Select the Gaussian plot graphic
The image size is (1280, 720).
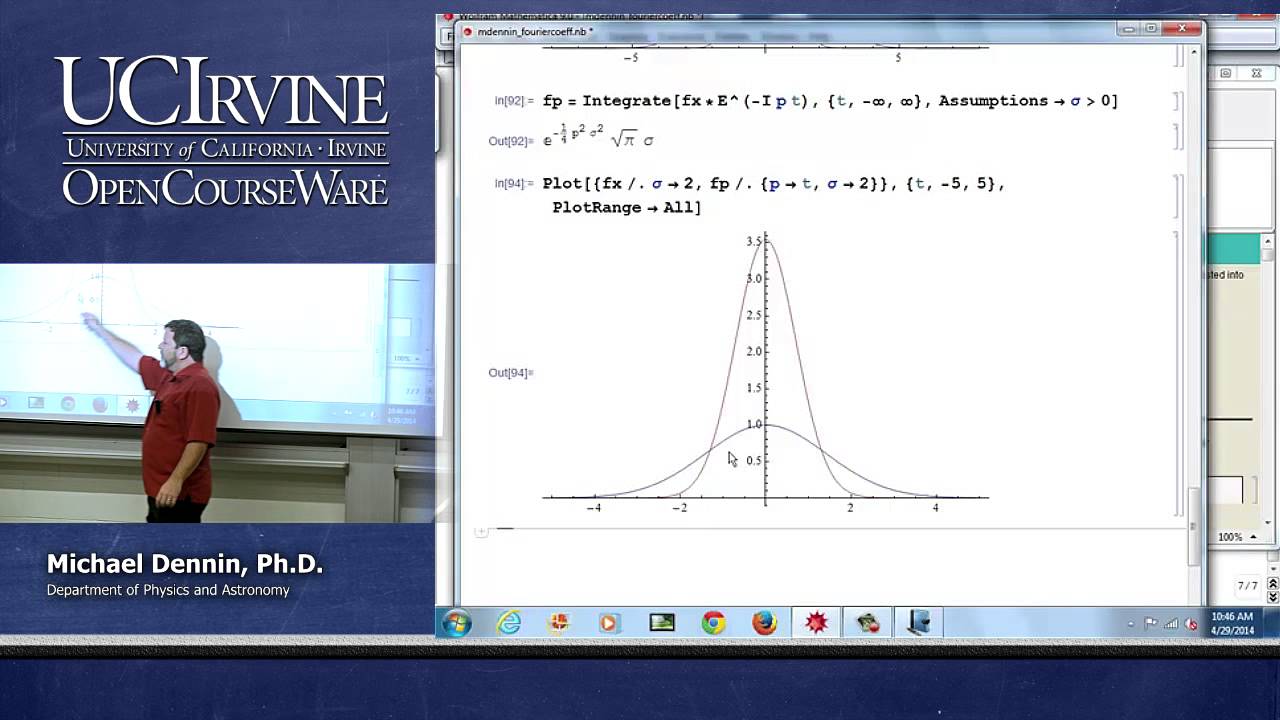tap(765, 372)
